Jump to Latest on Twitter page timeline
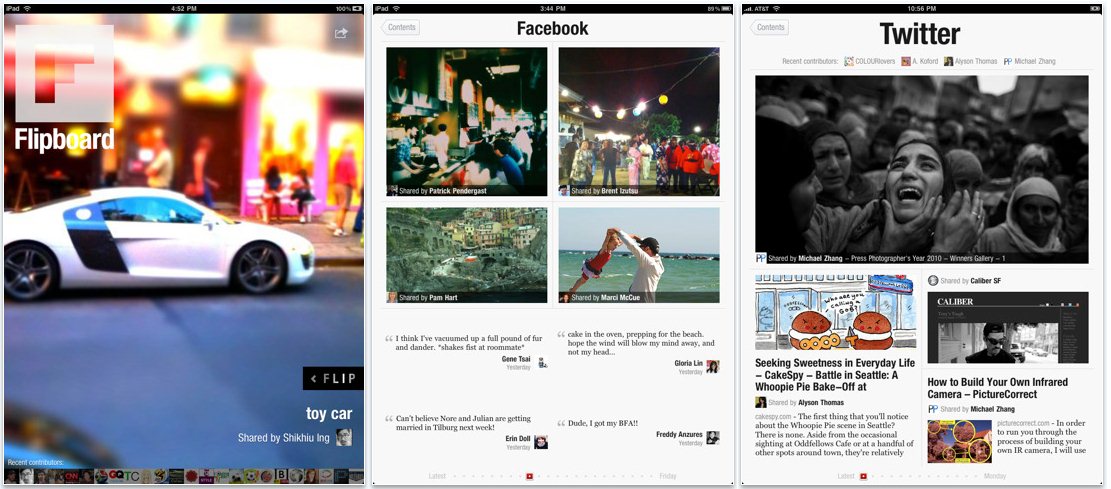This screenshot has width=1111, height=489. (846, 476)
